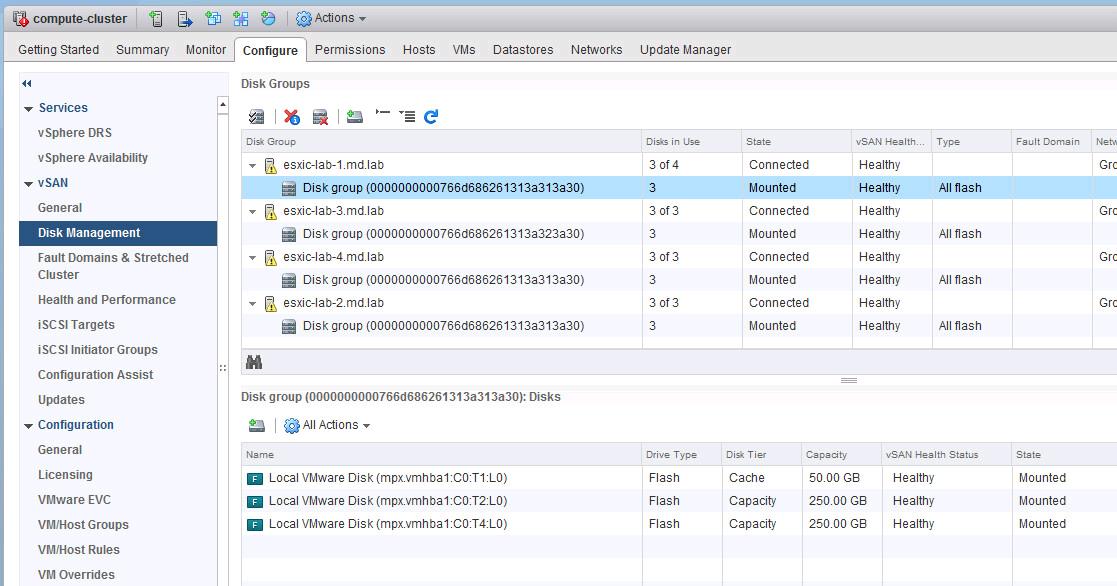Click the Claim Unused Disks checklist icon

[x=256, y=117]
